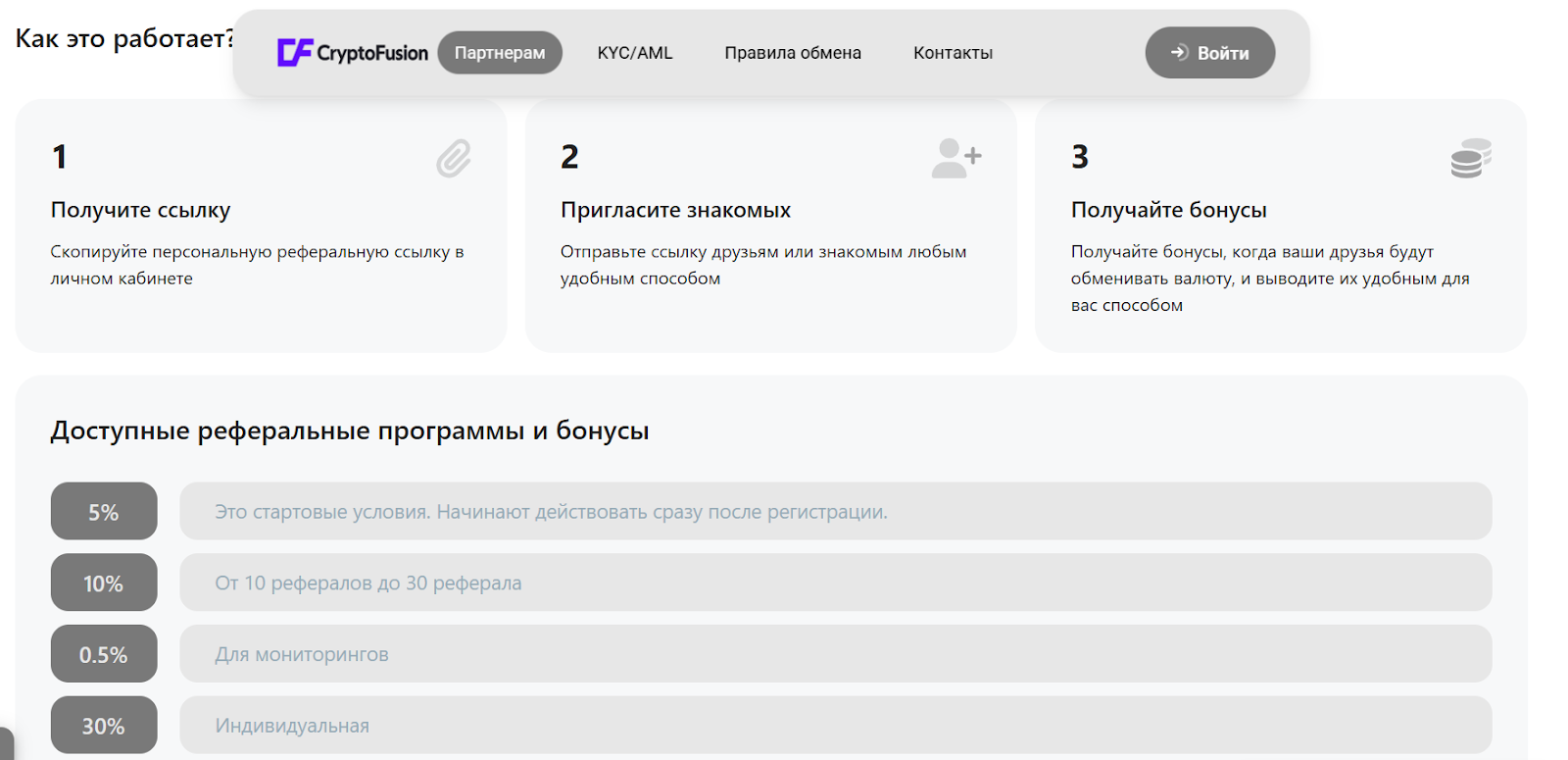Click the CryptoFusion logo
Viewport: 1568px width, 760px height.
tap(353, 53)
